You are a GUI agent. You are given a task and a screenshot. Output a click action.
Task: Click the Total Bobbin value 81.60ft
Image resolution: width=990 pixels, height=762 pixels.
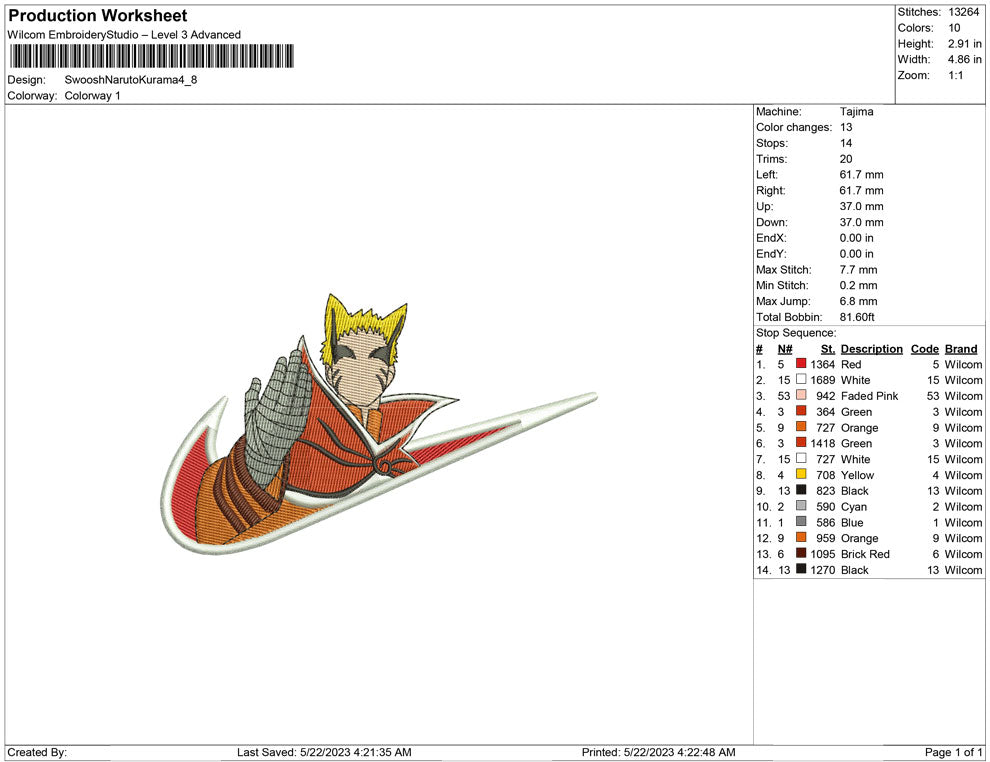857,317
